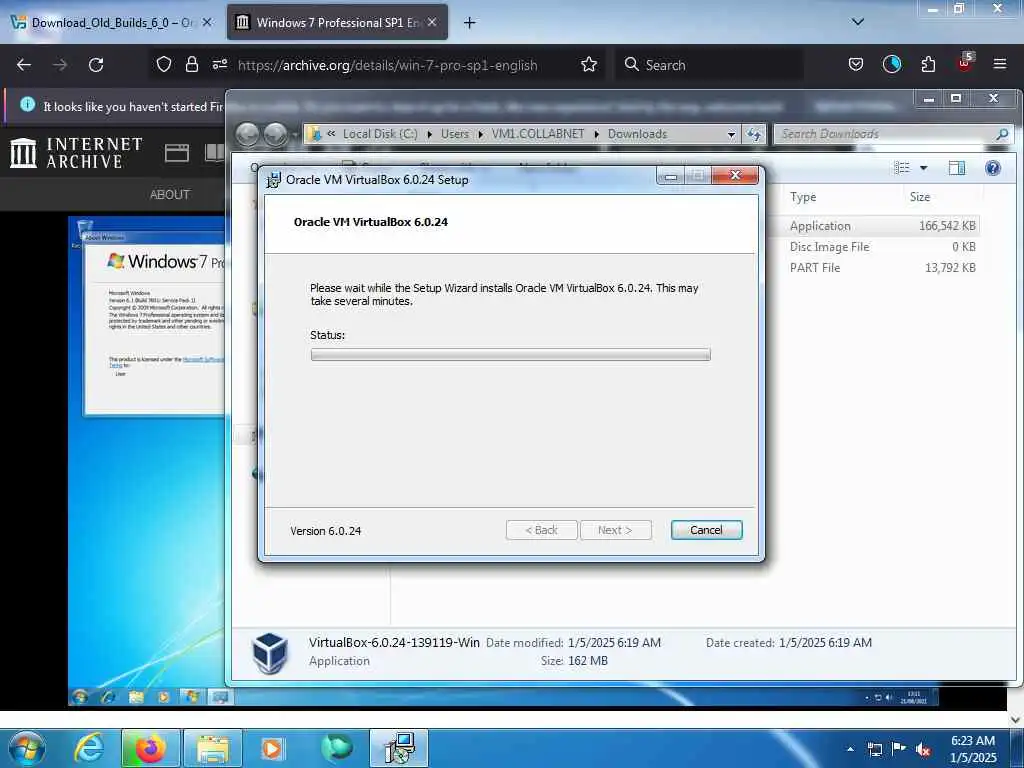Click the site security padlock icon
The image size is (1024, 768).
[191, 65]
